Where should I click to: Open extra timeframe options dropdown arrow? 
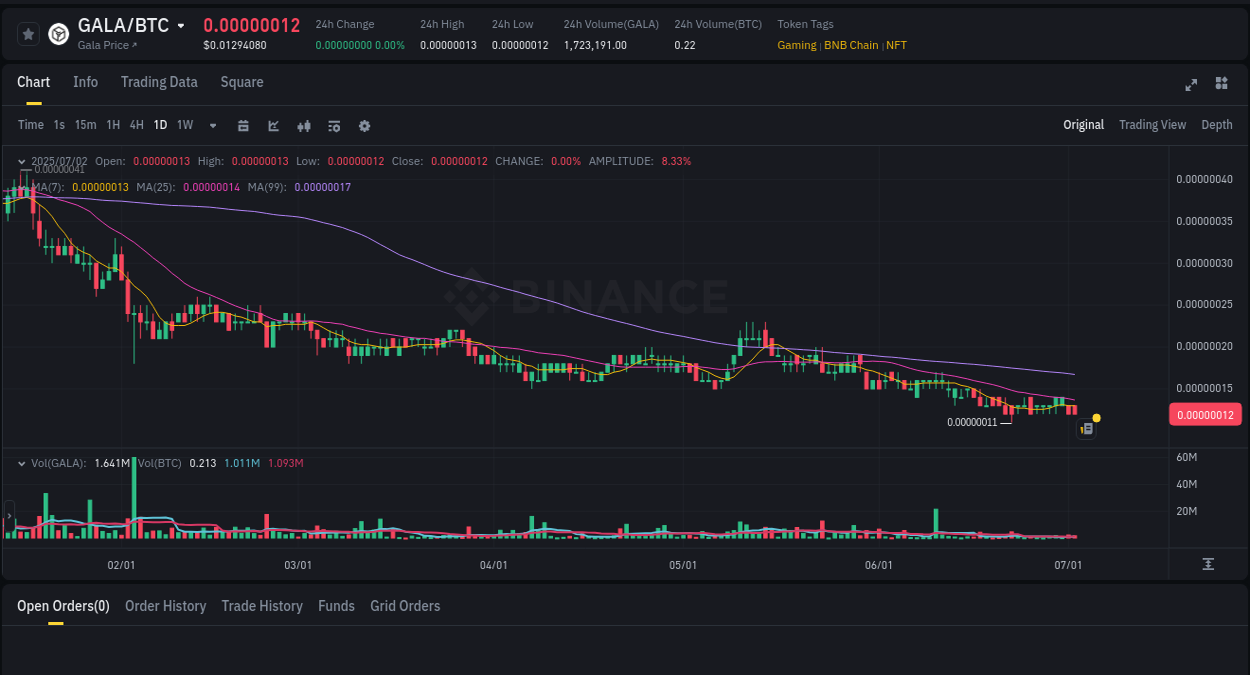click(x=212, y=125)
